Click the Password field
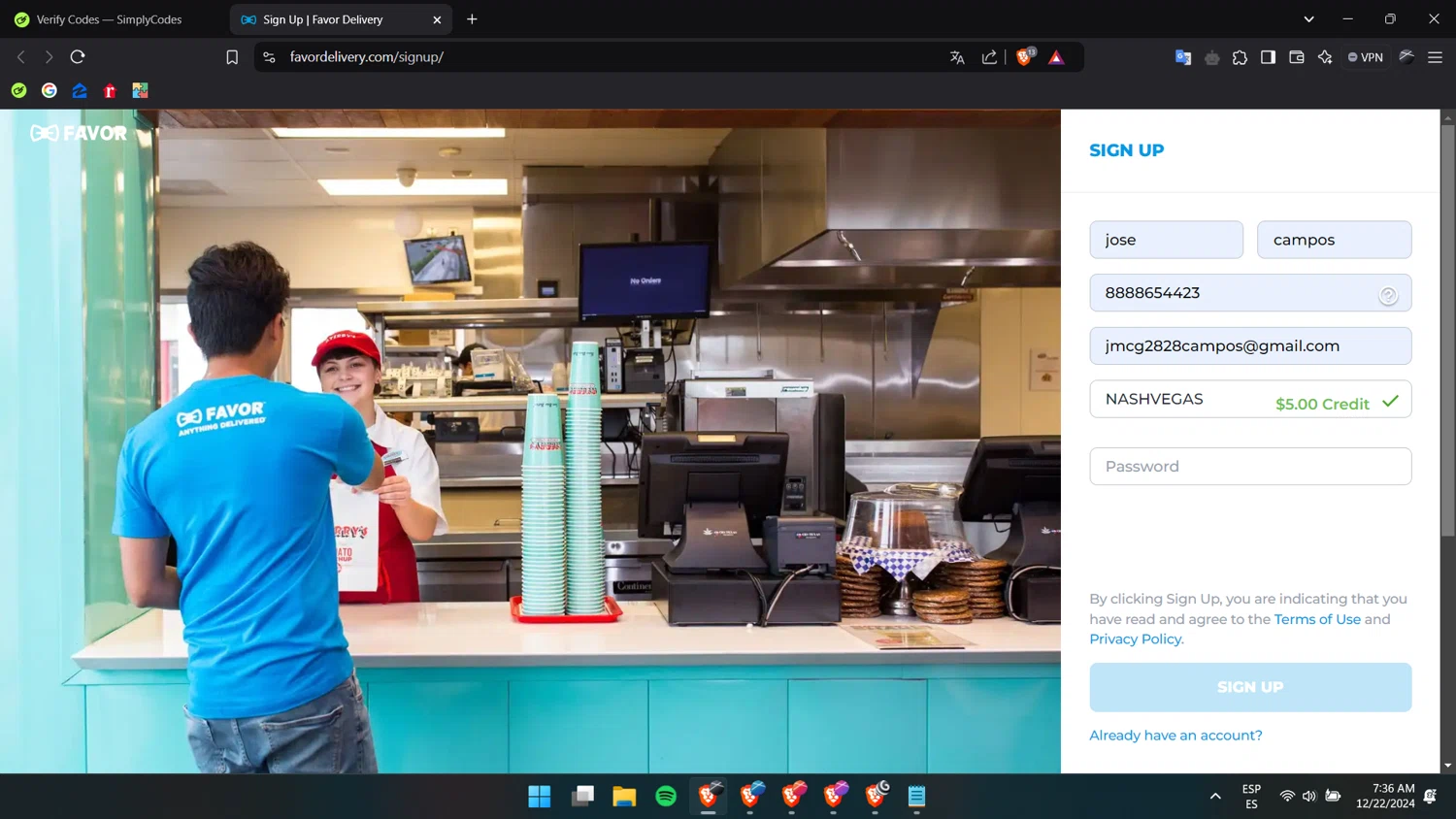 pos(1250,467)
